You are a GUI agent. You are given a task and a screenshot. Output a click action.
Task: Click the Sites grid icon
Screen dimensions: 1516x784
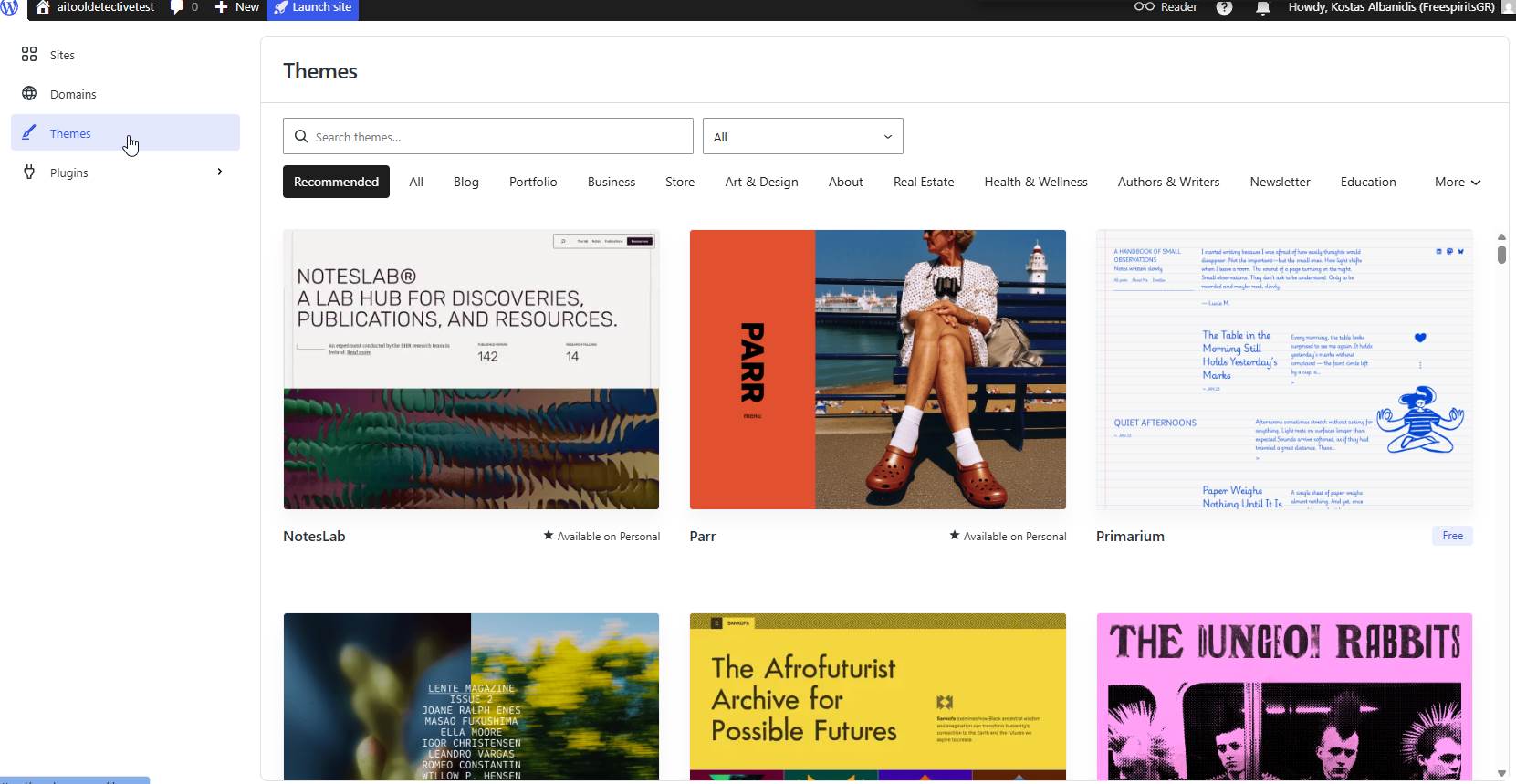click(x=29, y=55)
